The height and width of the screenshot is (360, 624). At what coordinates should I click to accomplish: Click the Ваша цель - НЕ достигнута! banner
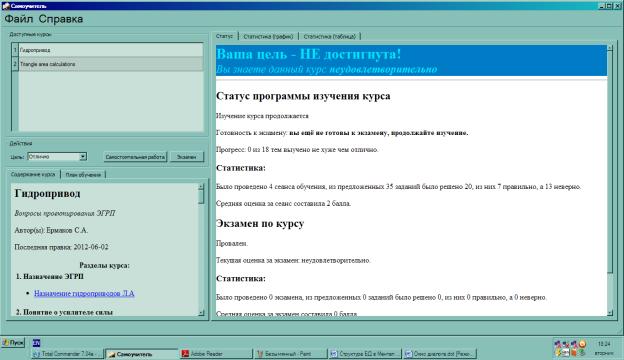(x=308, y=54)
